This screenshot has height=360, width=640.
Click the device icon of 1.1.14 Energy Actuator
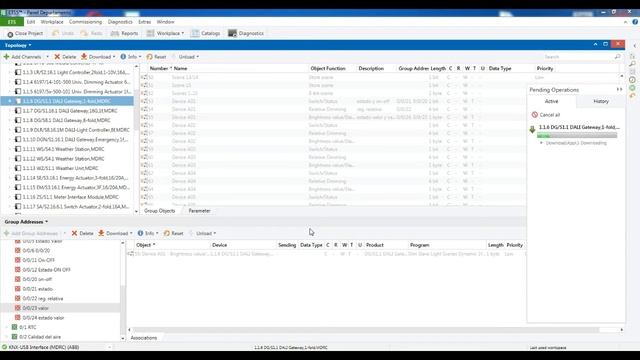pos(18,178)
